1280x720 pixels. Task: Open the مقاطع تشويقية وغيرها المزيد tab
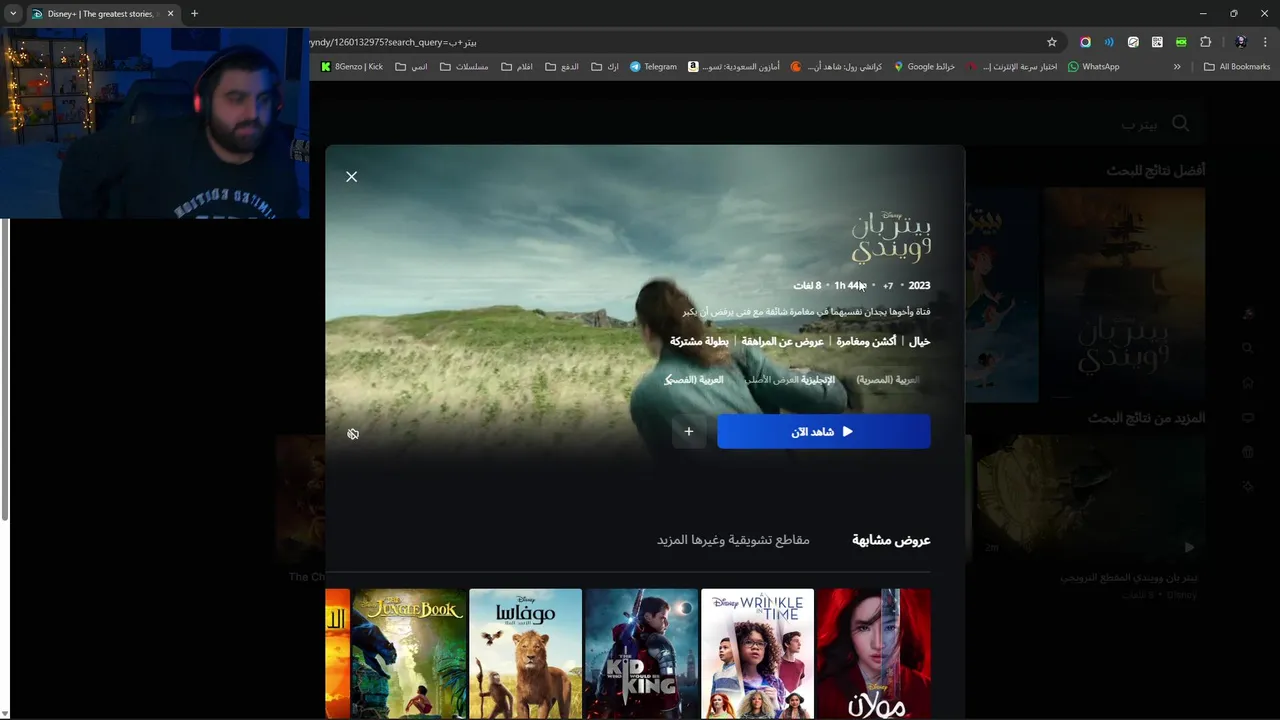(733, 540)
